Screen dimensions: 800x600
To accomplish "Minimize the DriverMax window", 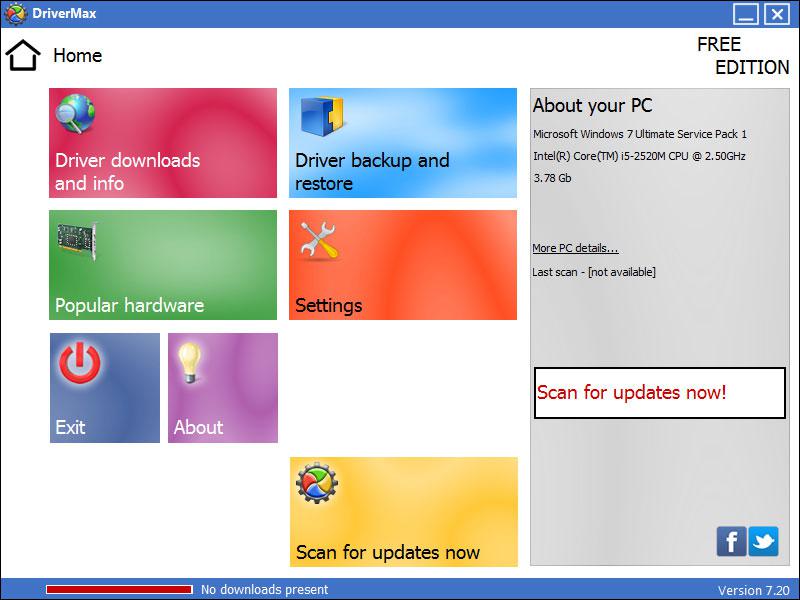I will coord(746,14).
